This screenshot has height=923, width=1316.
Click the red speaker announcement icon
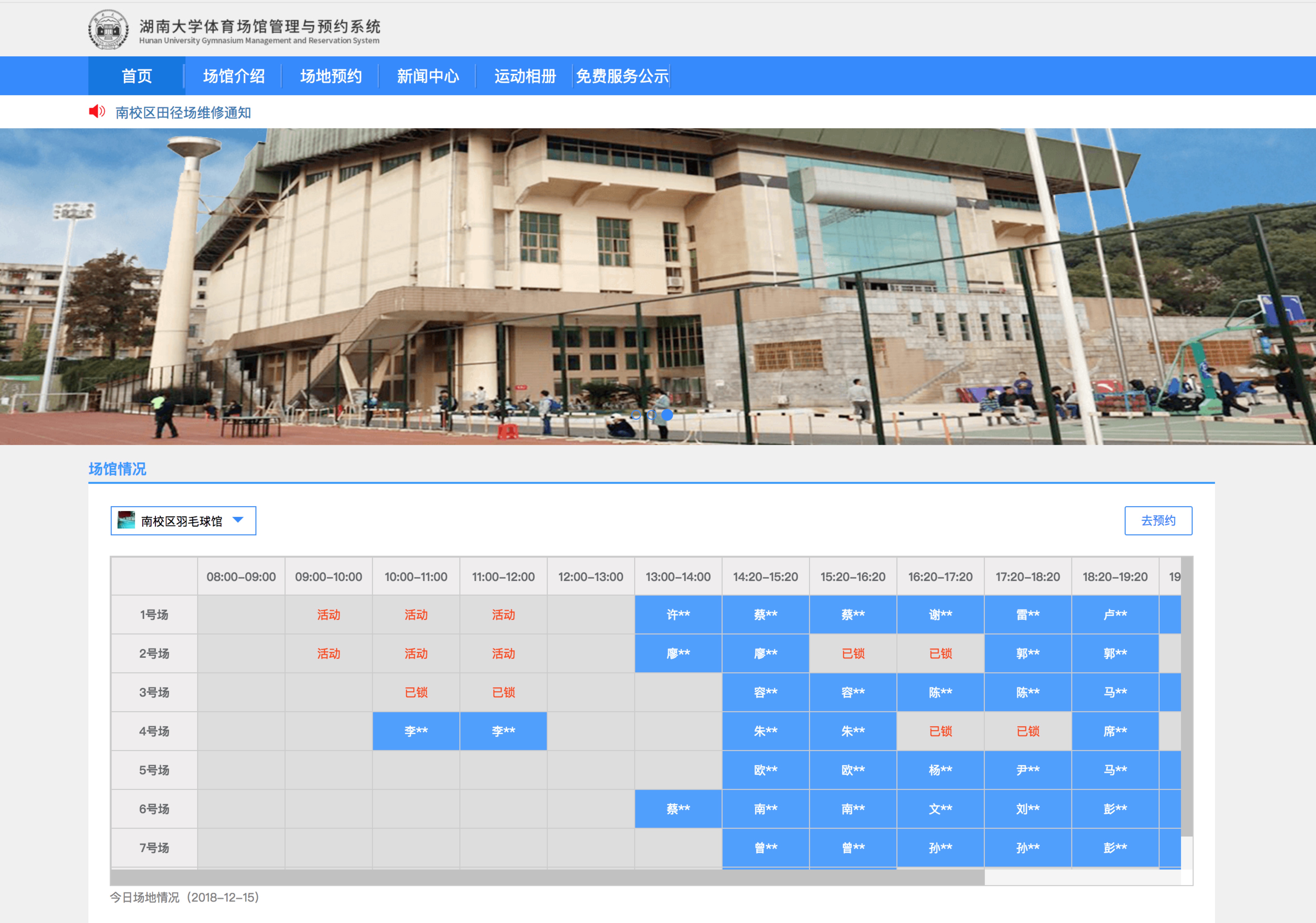tap(97, 111)
